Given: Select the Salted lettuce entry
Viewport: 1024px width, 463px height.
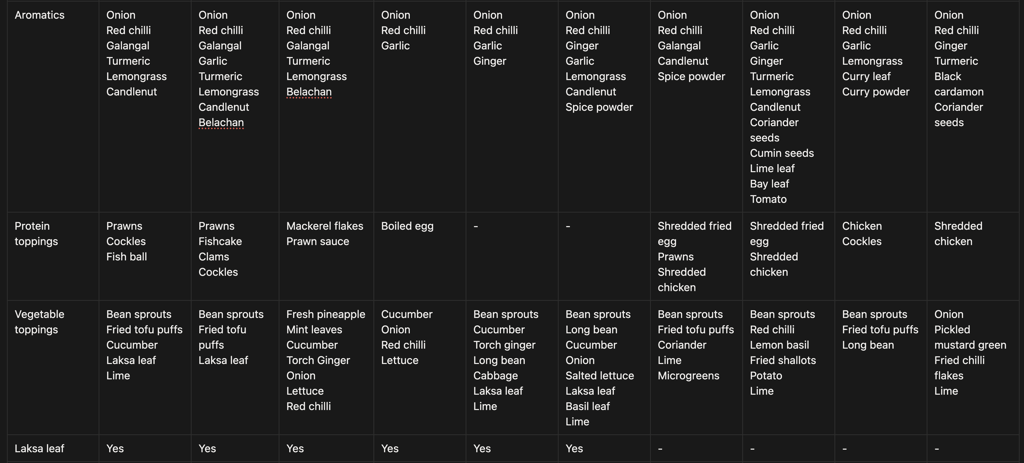Looking at the screenshot, I should (x=599, y=376).
